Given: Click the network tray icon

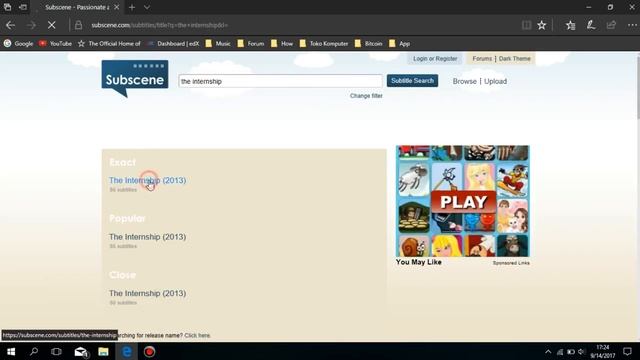Looking at the screenshot, I should coord(560,351).
